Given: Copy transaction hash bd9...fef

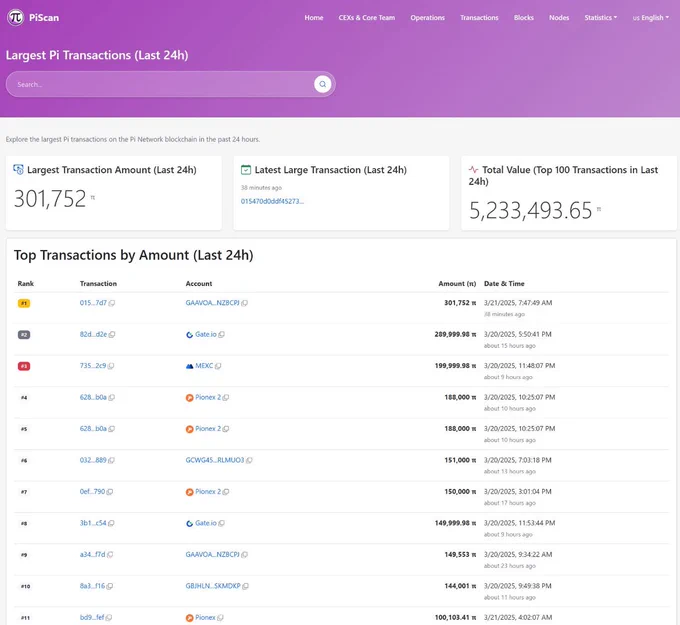Looking at the screenshot, I should pyautogui.click(x=109, y=618).
